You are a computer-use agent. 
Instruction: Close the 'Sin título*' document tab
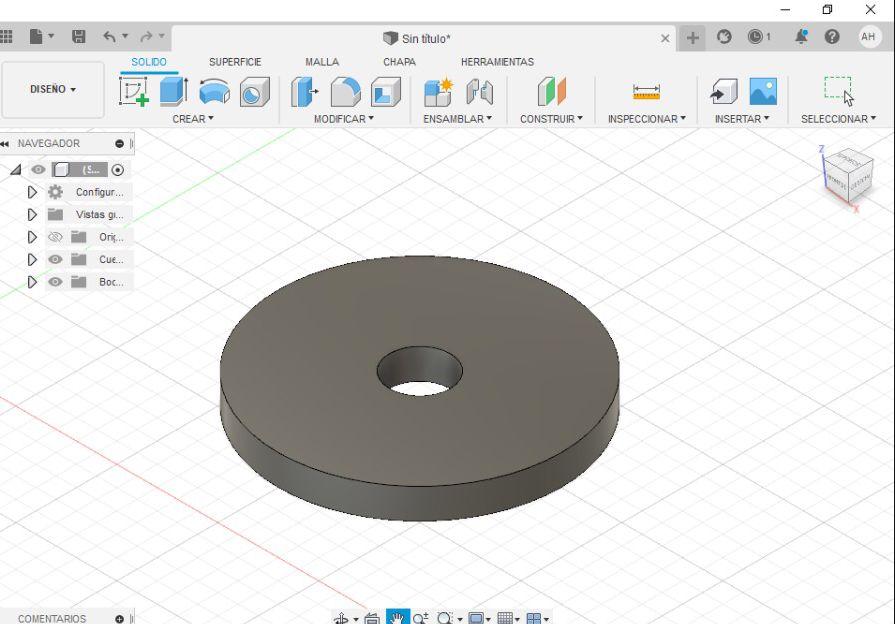pyautogui.click(x=665, y=38)
